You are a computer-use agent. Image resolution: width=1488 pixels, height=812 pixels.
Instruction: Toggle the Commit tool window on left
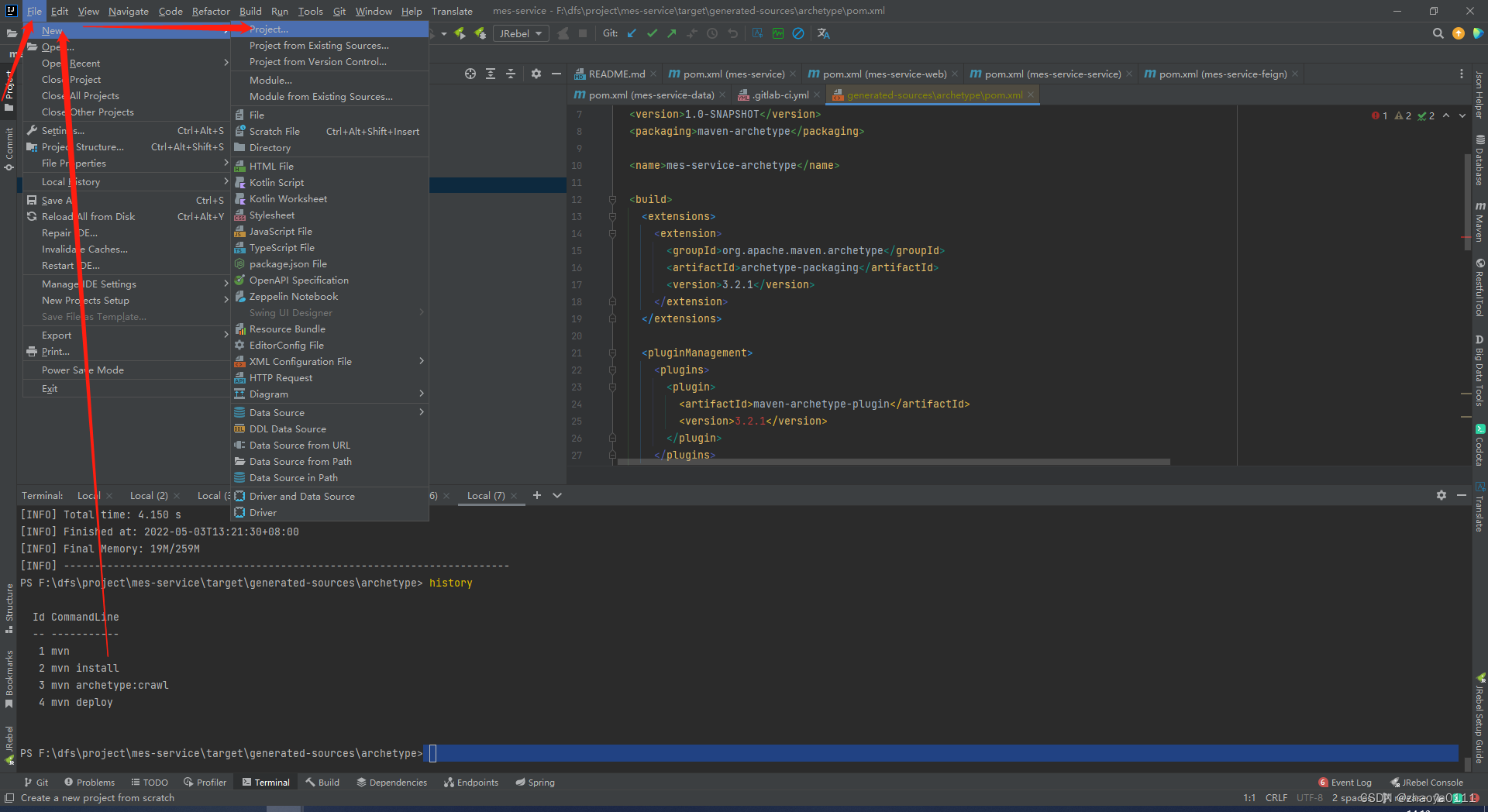point(9,149)
